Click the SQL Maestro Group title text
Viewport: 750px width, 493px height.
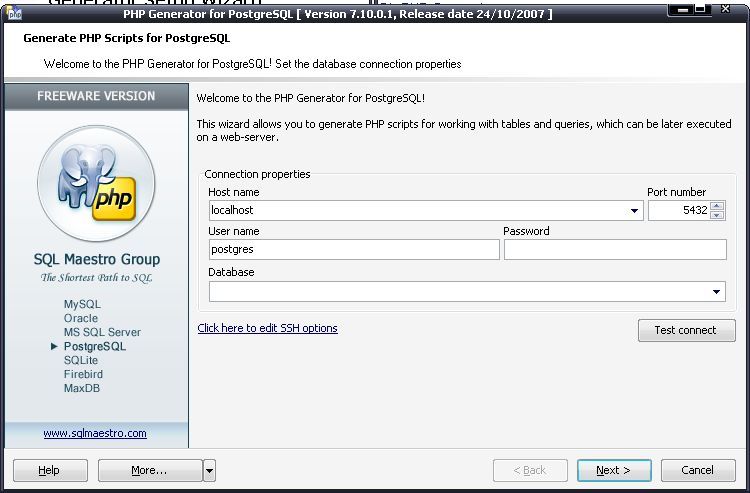[x=97, y=259]
